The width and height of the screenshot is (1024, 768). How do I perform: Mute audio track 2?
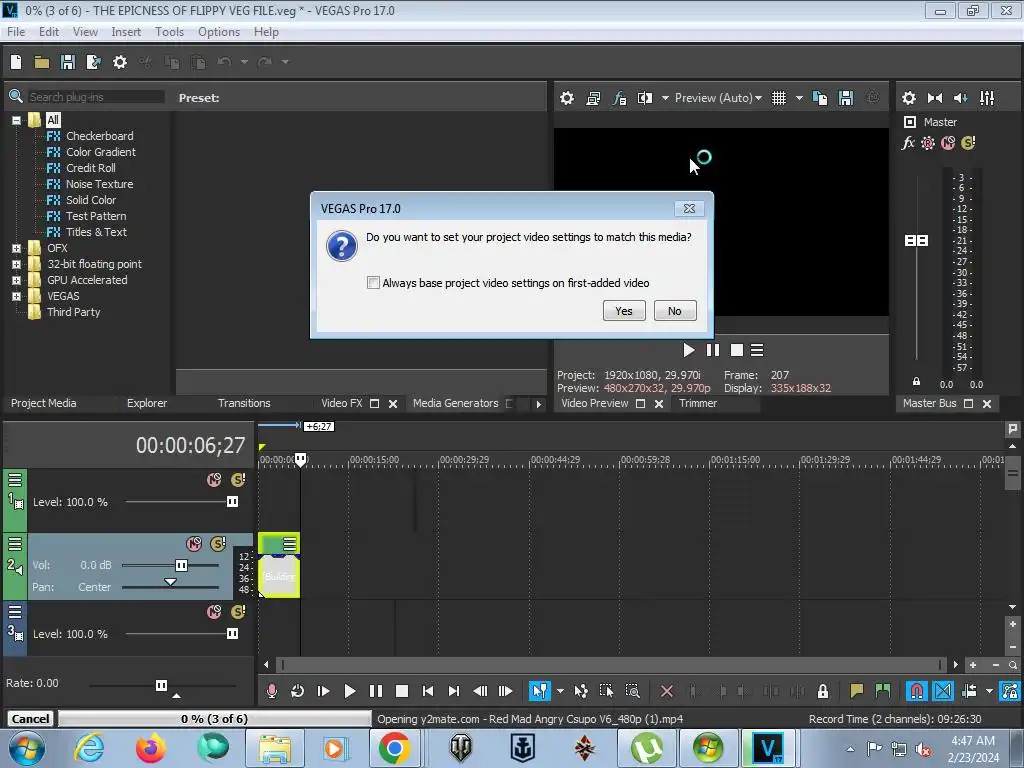pyautogui.click(x=194, y=543)
